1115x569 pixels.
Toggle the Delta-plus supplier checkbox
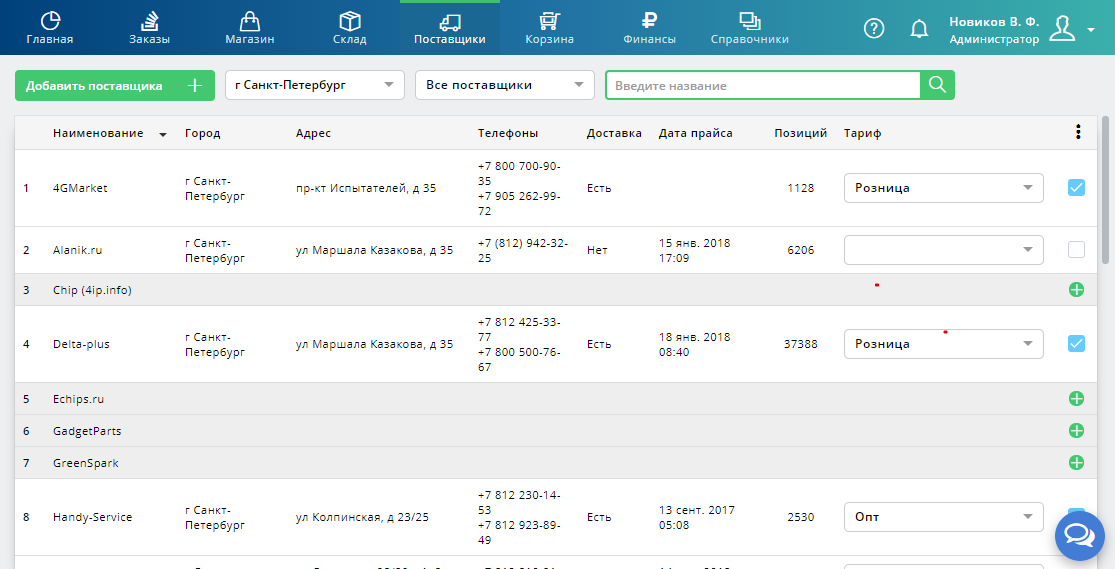pos(1076,344)
